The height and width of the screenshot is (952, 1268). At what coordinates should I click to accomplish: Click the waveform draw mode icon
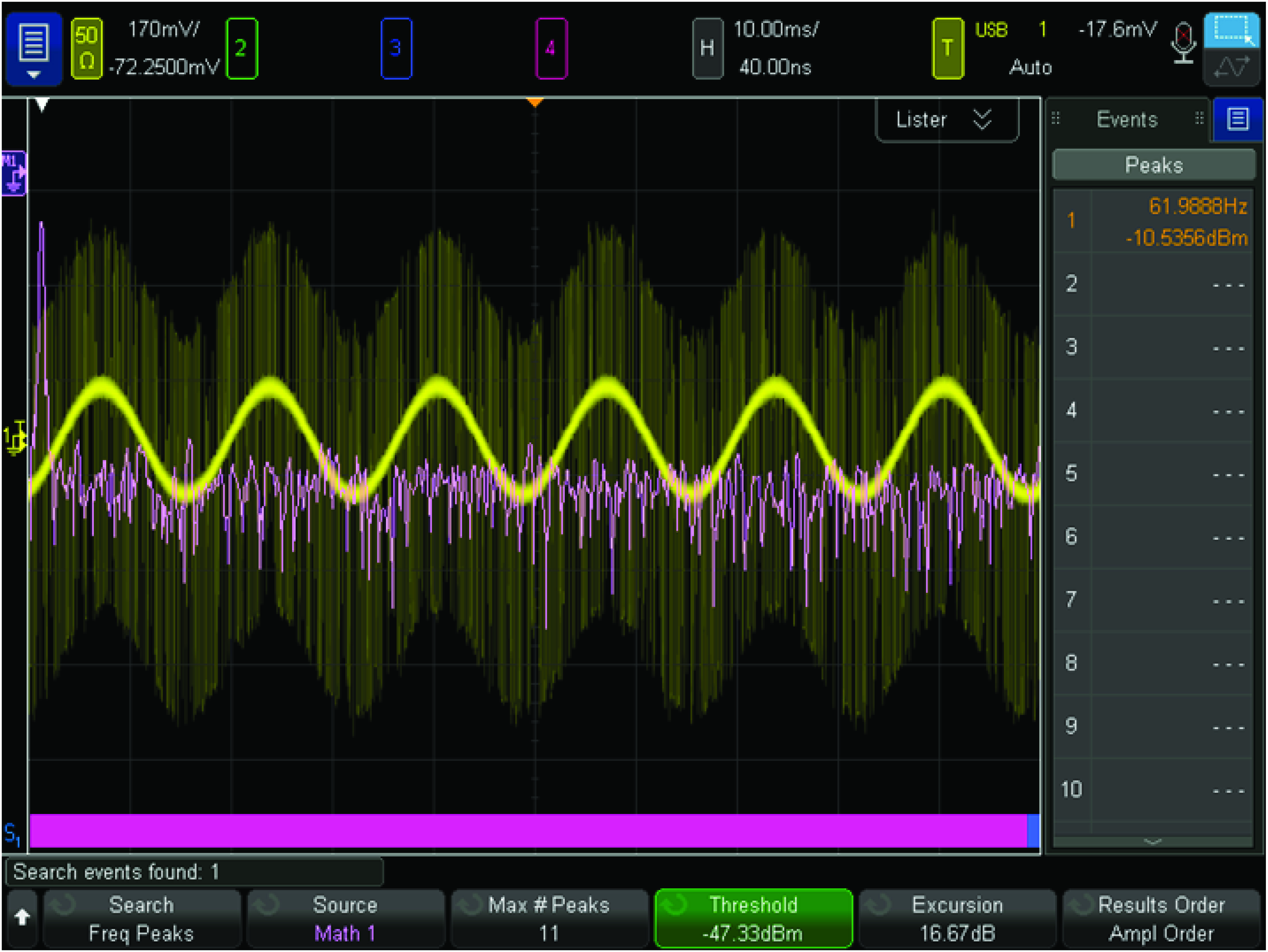point(1232,68)
